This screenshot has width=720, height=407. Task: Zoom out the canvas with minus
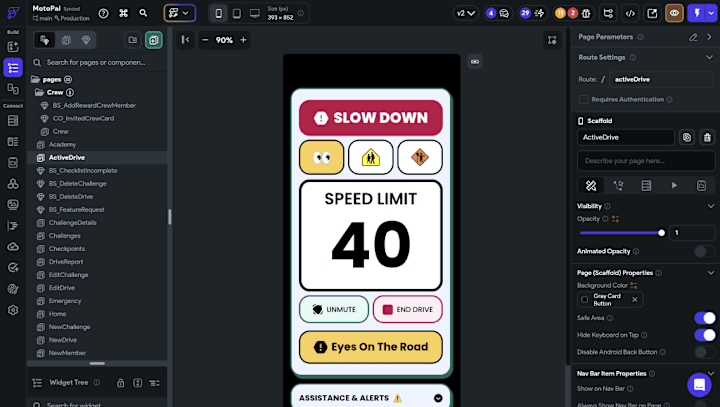pos(205,40)
